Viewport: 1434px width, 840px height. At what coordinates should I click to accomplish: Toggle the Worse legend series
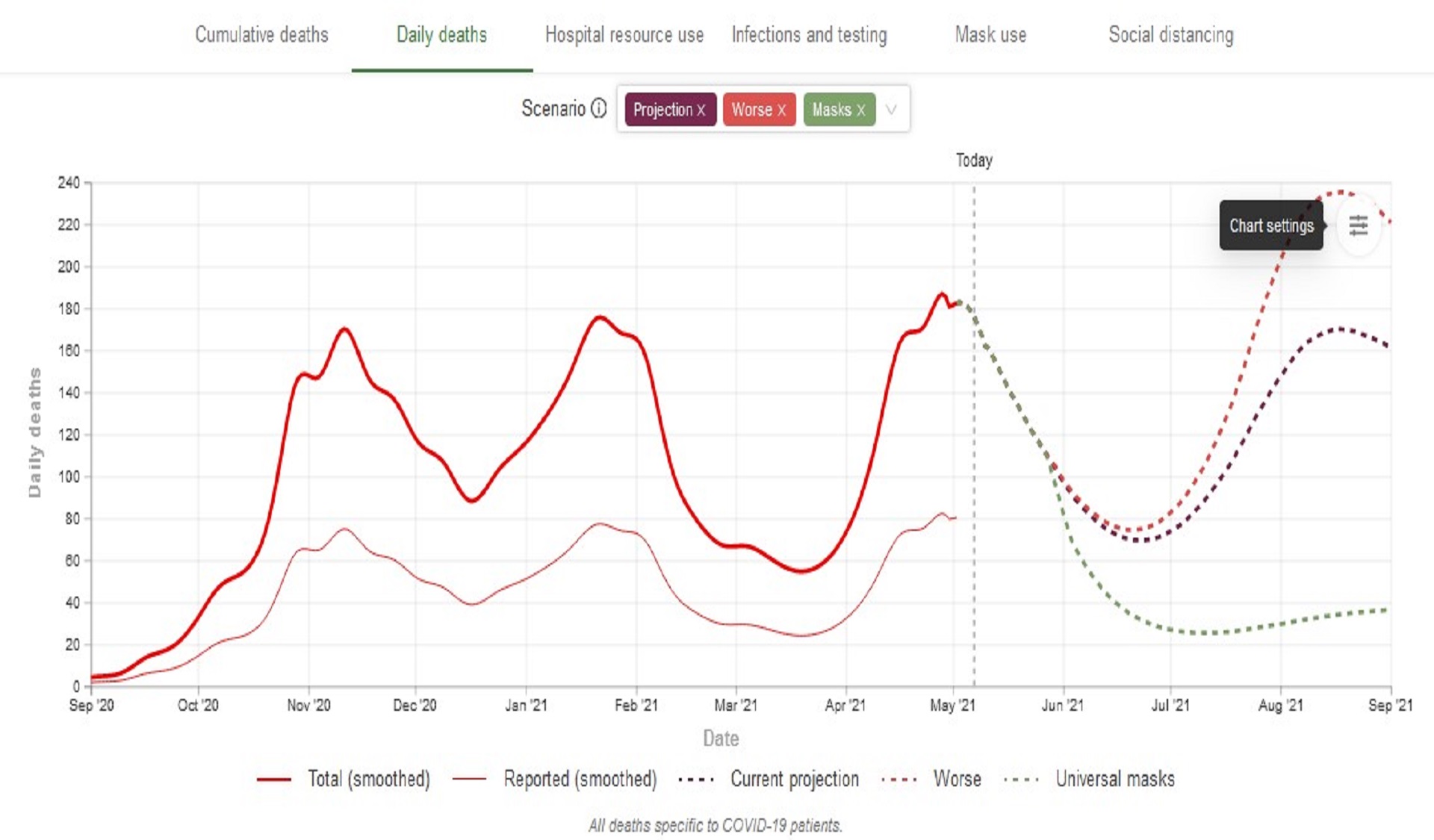[x=957, y=779]
